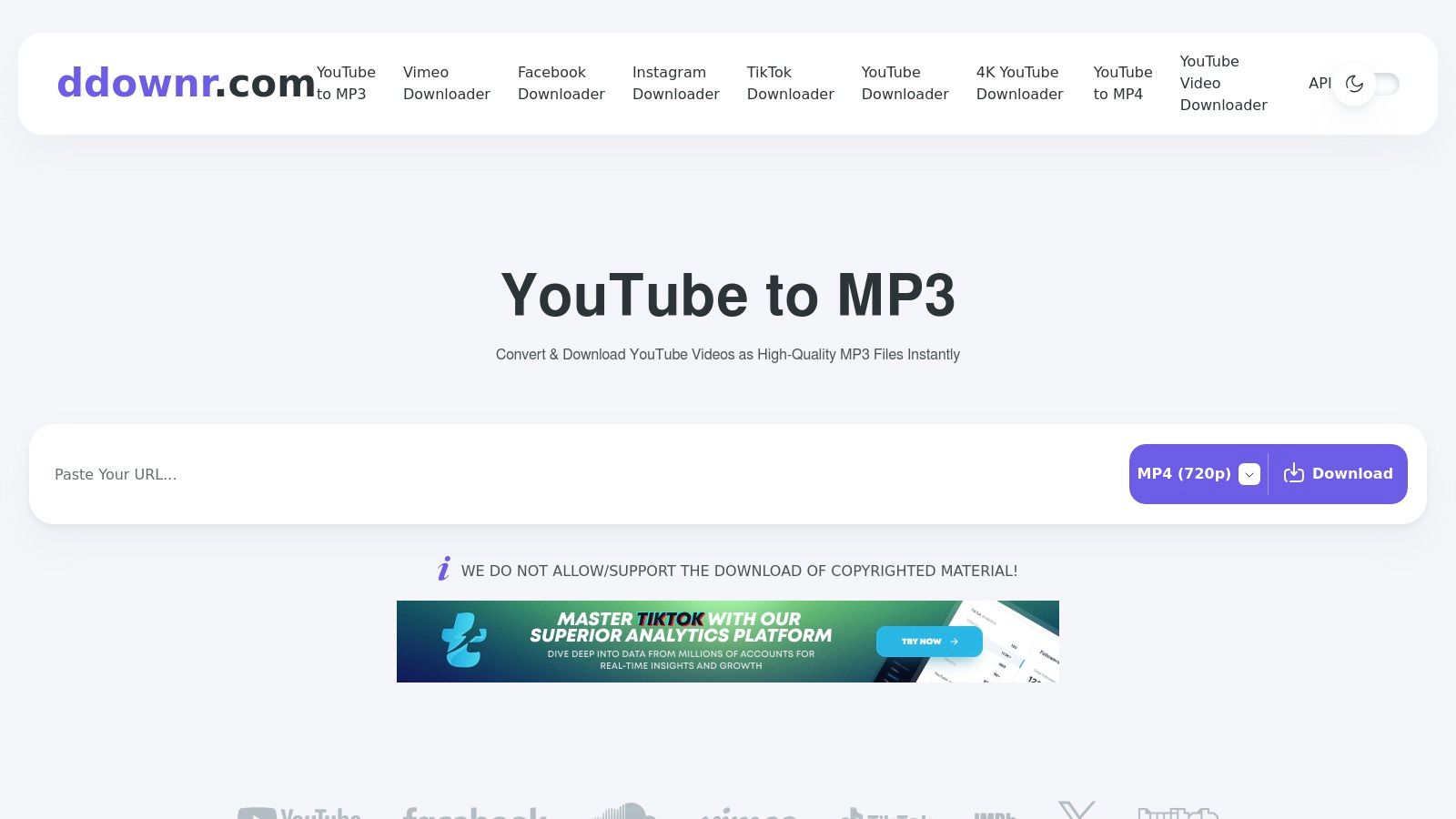Select Instagram Downloader in the top menu
The image size is (1456, 819).
(x=675, y=83)
